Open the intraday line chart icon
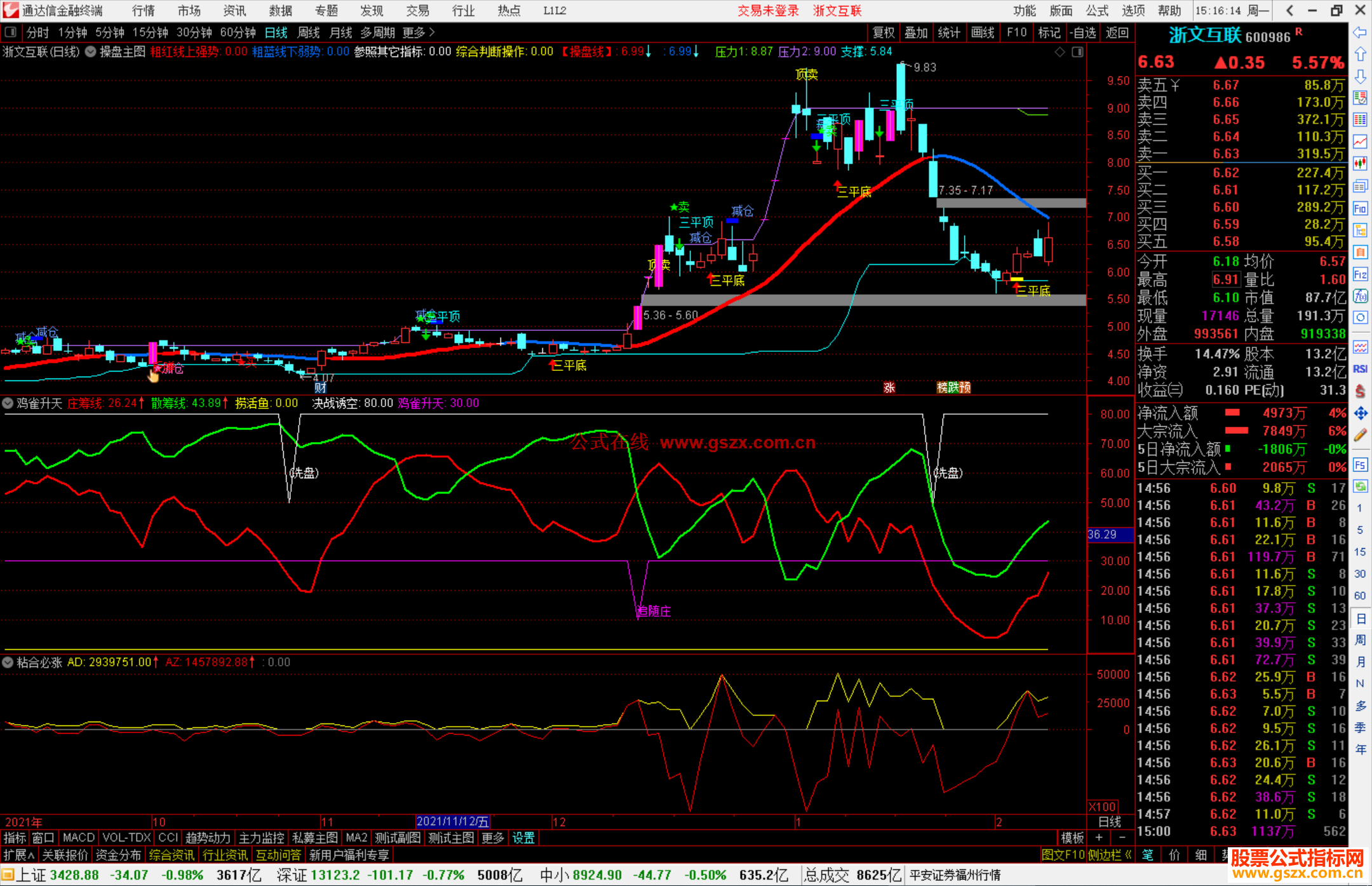The width and height of the screenshot is (1372, 886). (1360, 142)
